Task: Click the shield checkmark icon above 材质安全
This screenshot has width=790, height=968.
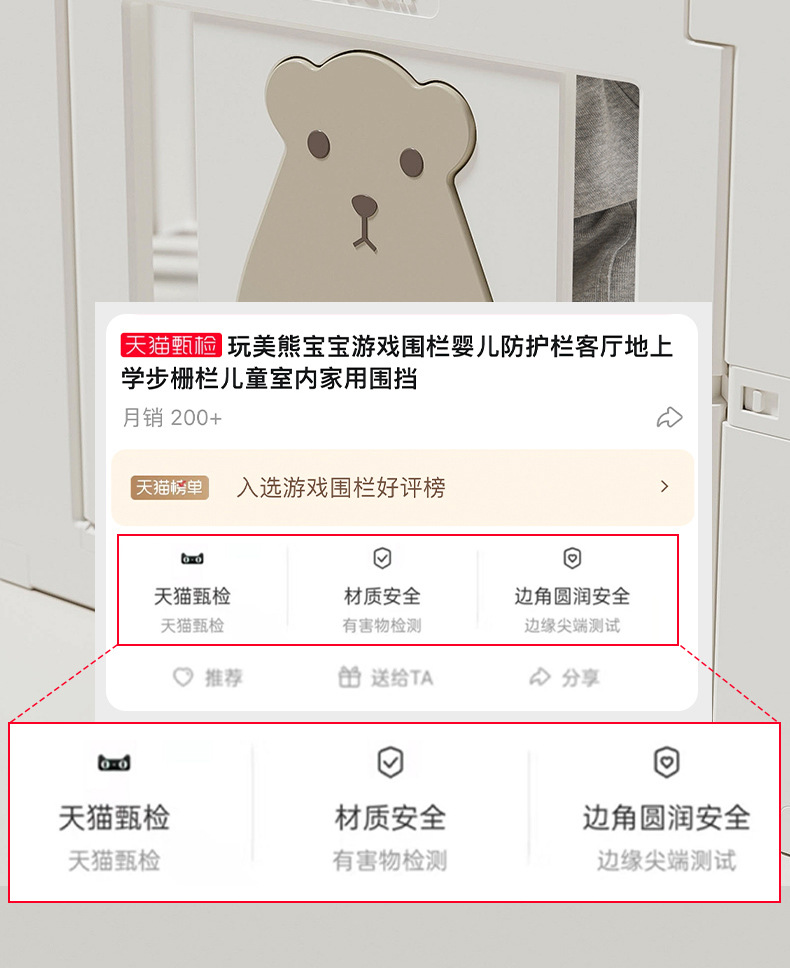Action: [x=383, y=558]
